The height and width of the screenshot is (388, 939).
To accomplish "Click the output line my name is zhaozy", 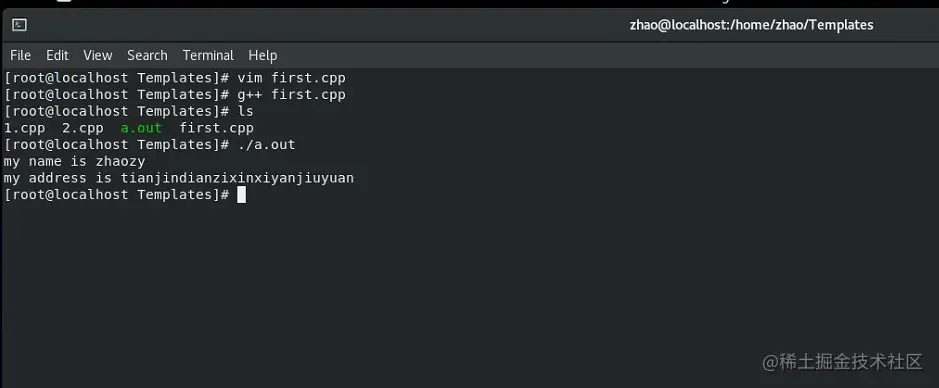I will 74,161.
